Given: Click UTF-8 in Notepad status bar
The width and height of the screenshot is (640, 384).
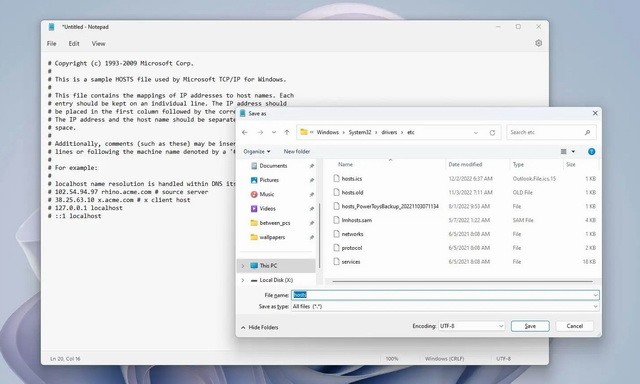Looking at the screenshot, I should (x=503, y=359).
